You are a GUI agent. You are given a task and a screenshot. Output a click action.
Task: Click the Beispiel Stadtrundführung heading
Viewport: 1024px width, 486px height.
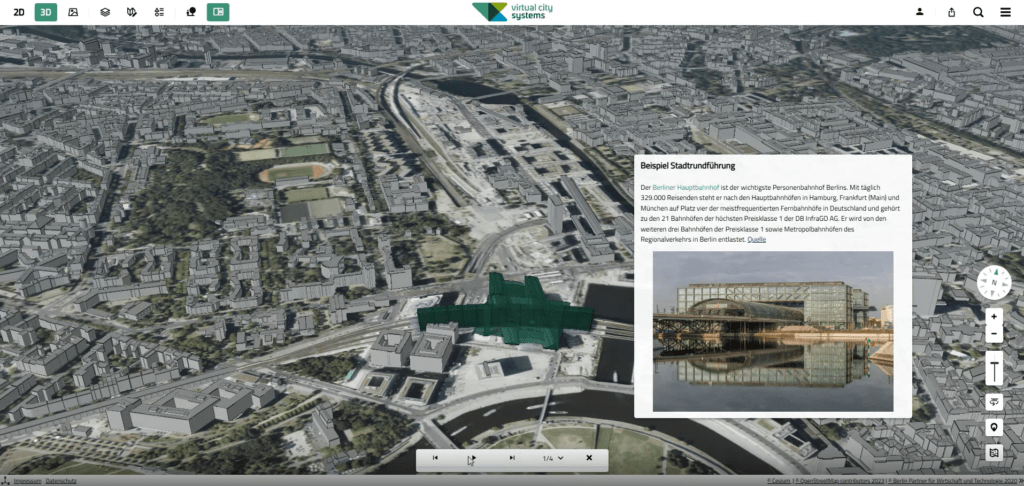tap(688, 166)
